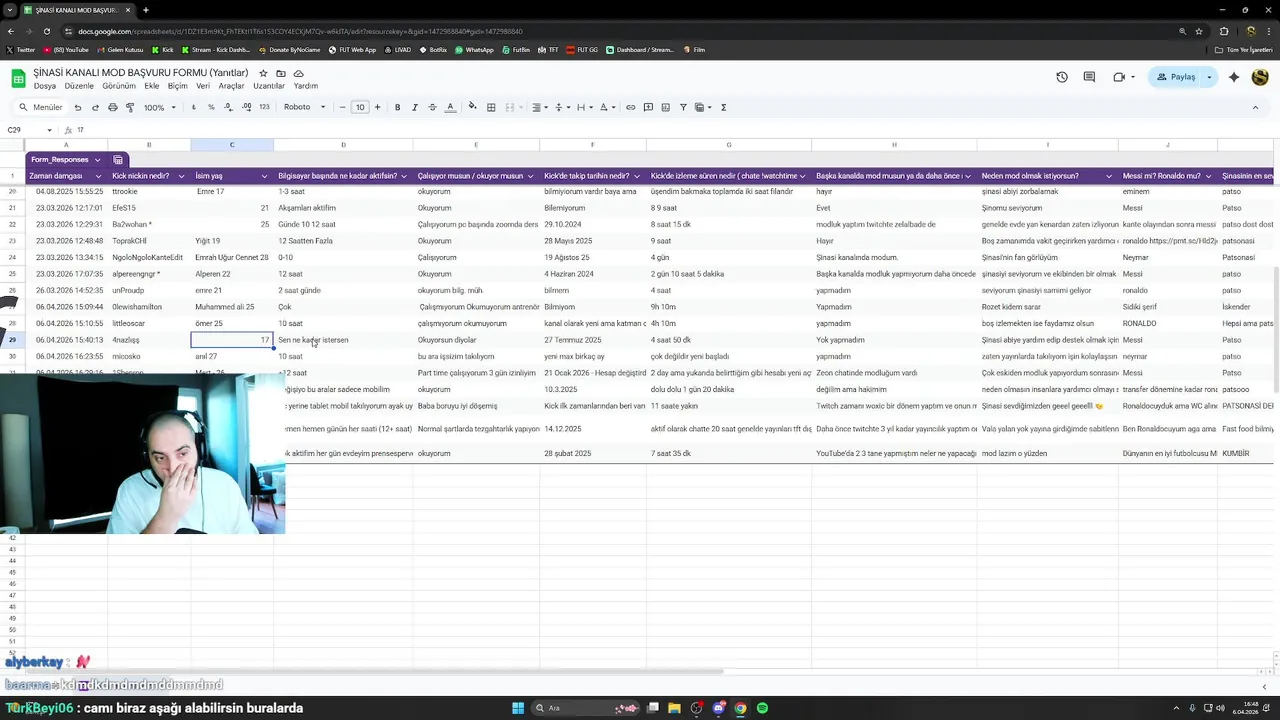
Task: Format the cell as percent
Action: [211, 107]
